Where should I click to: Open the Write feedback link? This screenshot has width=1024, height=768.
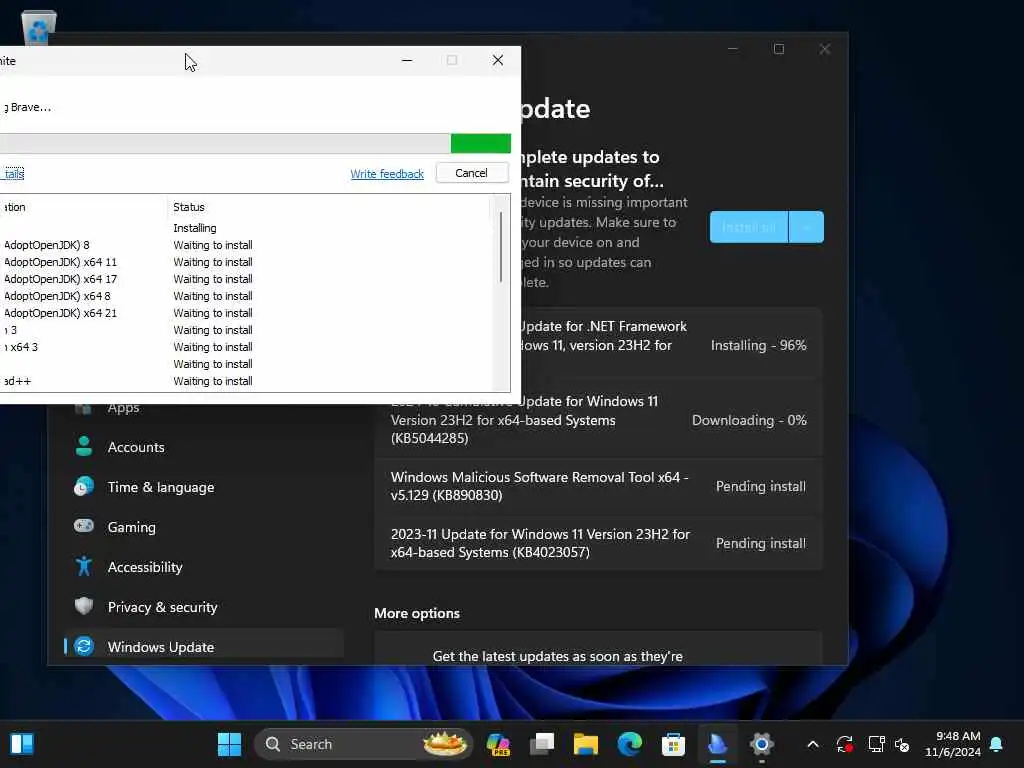(x=387, y=174)
